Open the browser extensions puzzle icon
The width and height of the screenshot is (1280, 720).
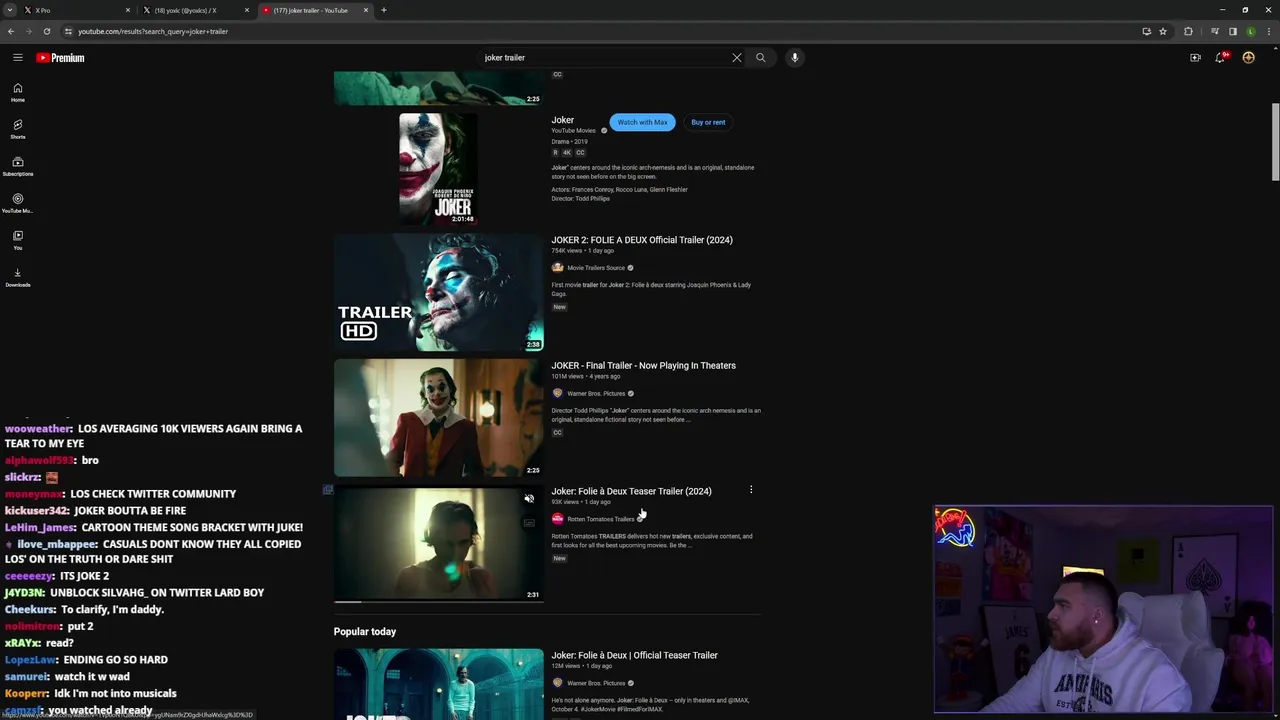coord(1189,31)
